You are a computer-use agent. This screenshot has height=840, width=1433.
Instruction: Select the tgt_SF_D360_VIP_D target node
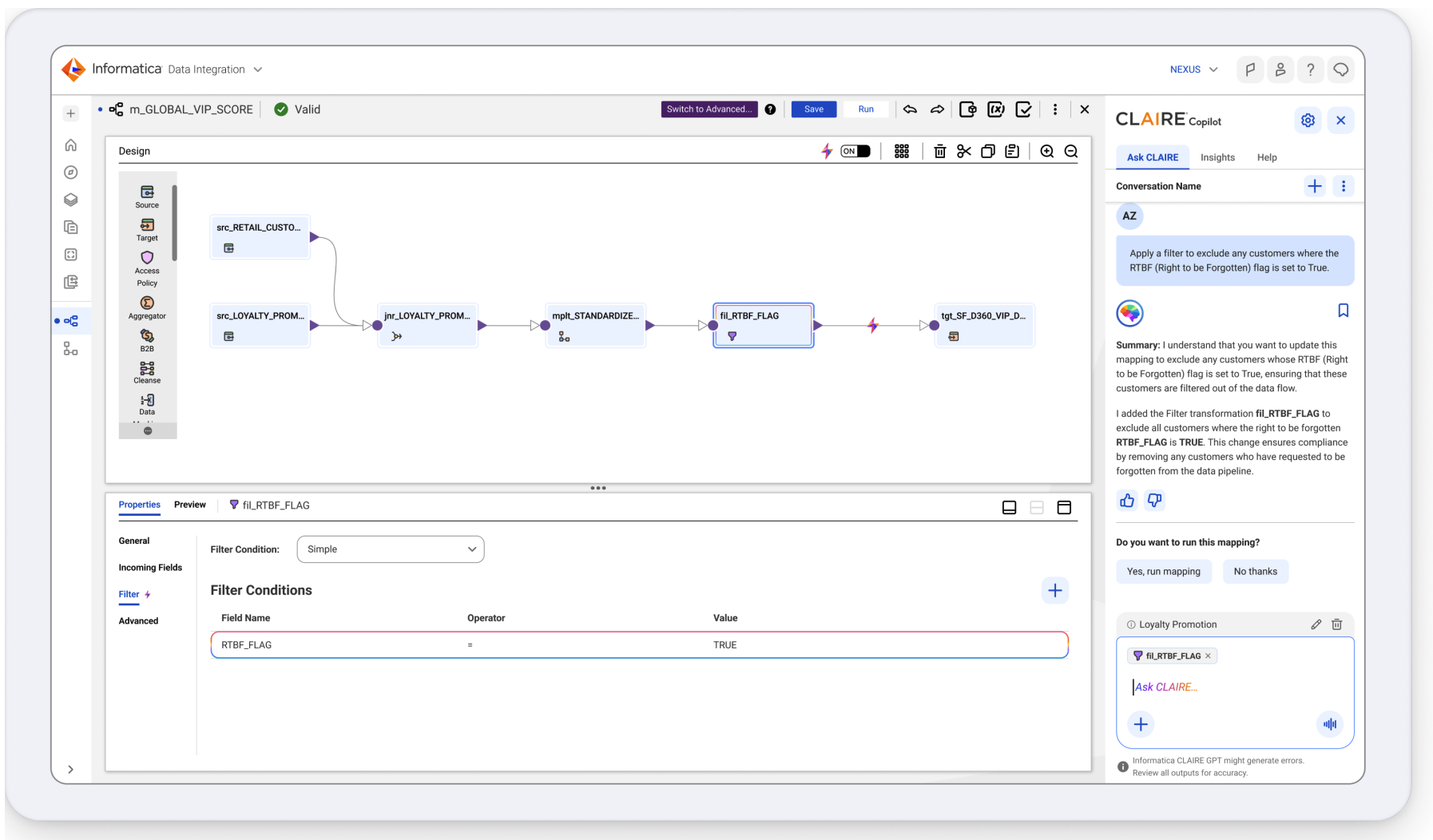click(984, 325)
